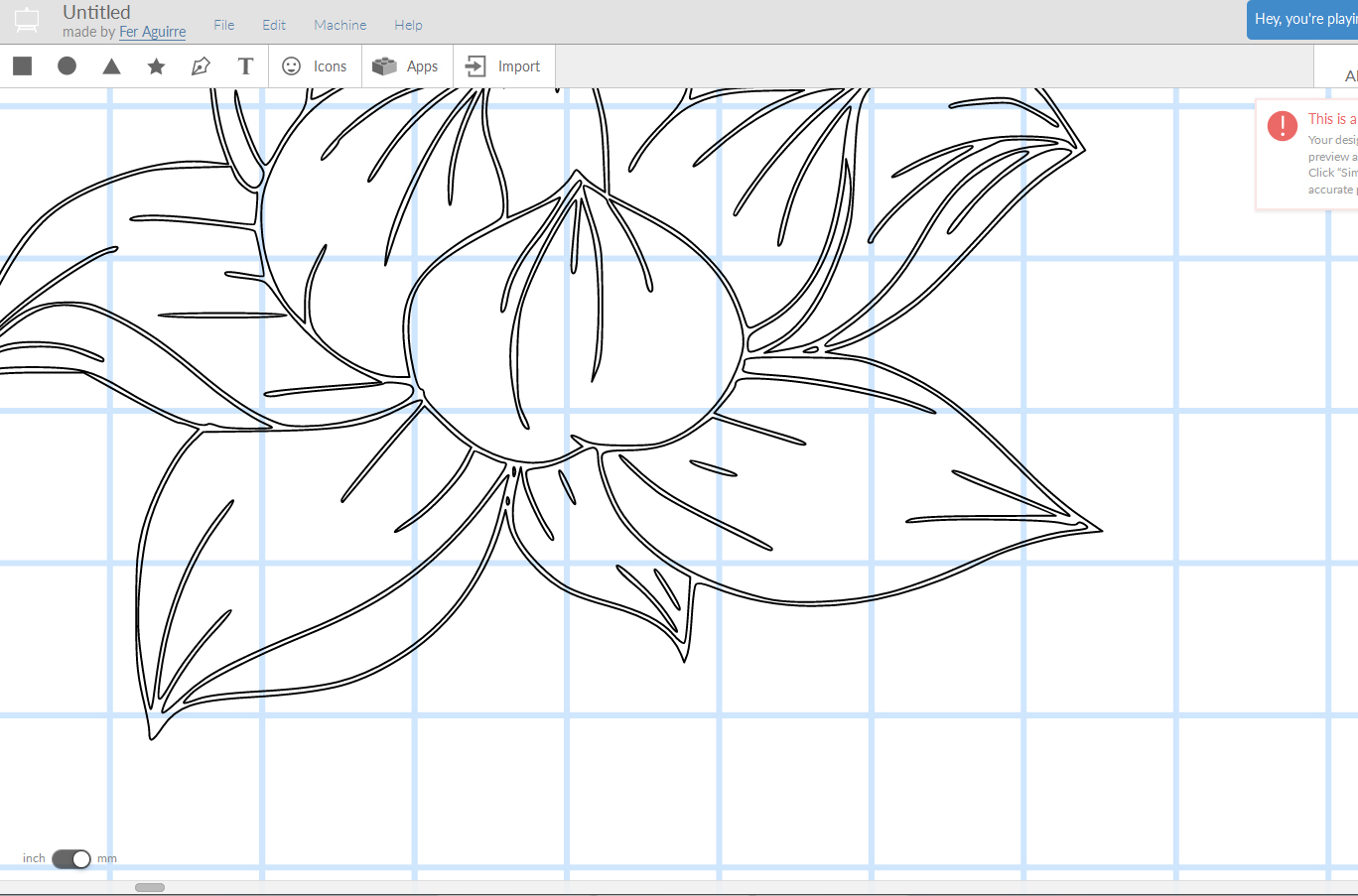Screen dimensions: 1358x896
Task: Open the Icons library
Action: point(315,66)
